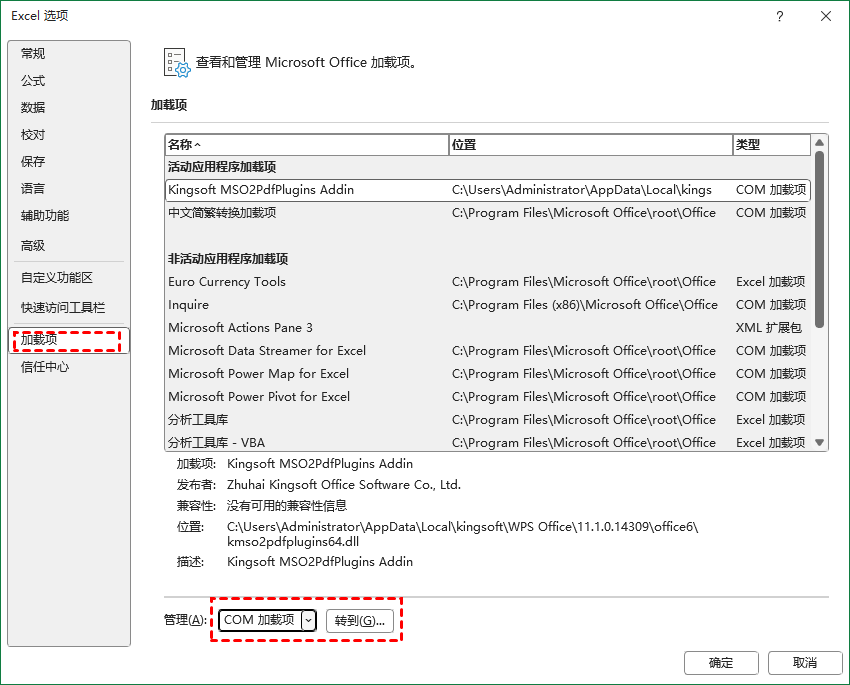Select 加载项 in sidebar
Viewport: 850px width, 685px height.
click(69, 340)
